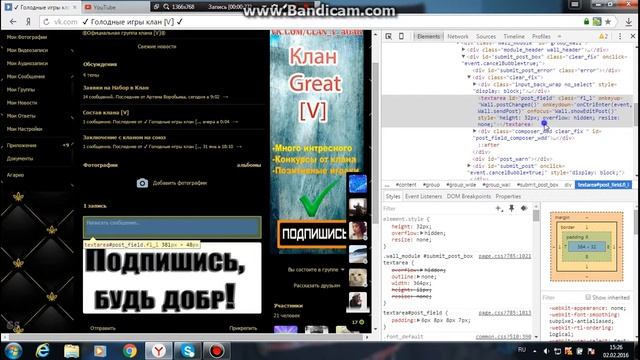Switch to the Event Listeners pane
The height and width of the screenshot is (360, 640).
click(x=423, y=197)
